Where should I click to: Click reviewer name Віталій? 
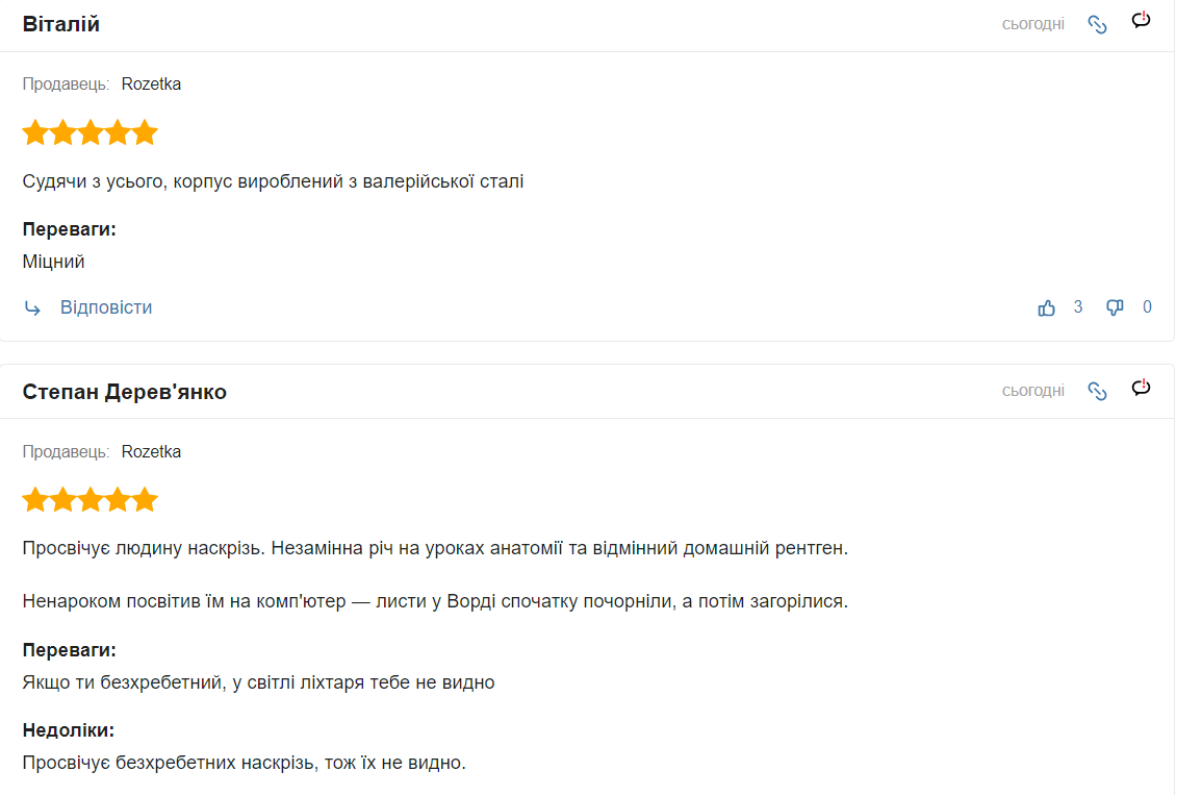tap(61, 25)
